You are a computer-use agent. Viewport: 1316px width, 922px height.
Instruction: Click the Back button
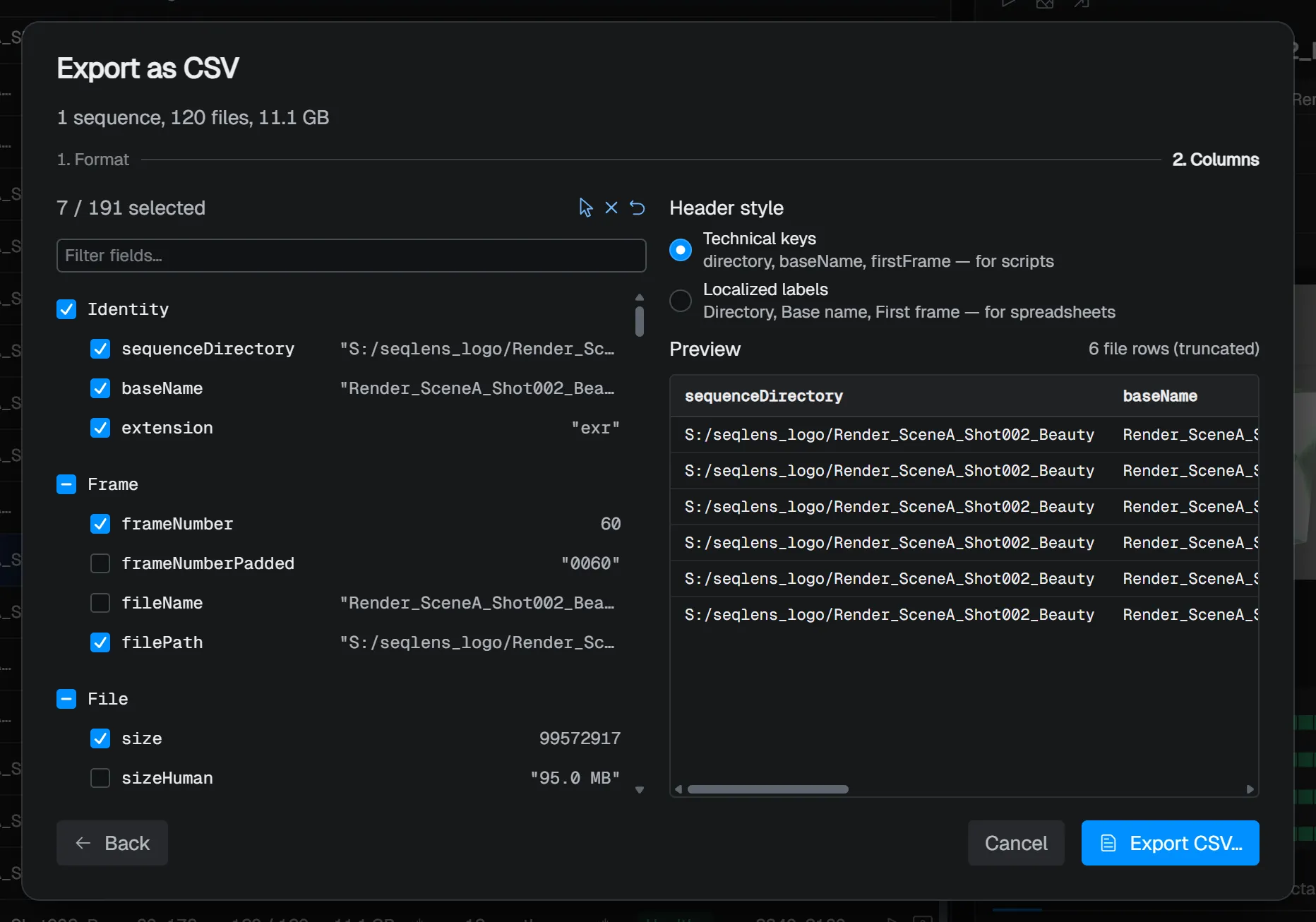tap(112, 843)
